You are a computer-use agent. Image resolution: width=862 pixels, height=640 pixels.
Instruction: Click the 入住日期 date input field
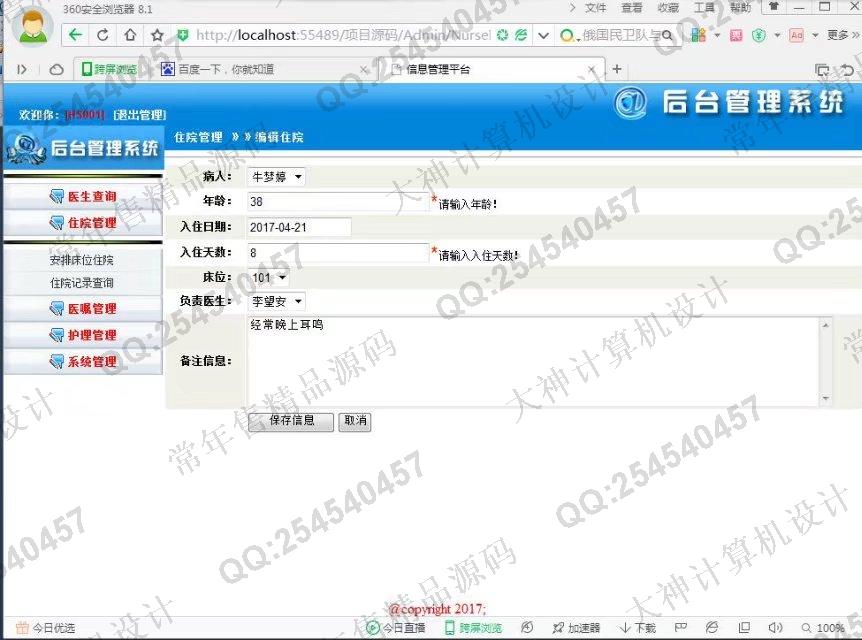[x=298, y=227]
